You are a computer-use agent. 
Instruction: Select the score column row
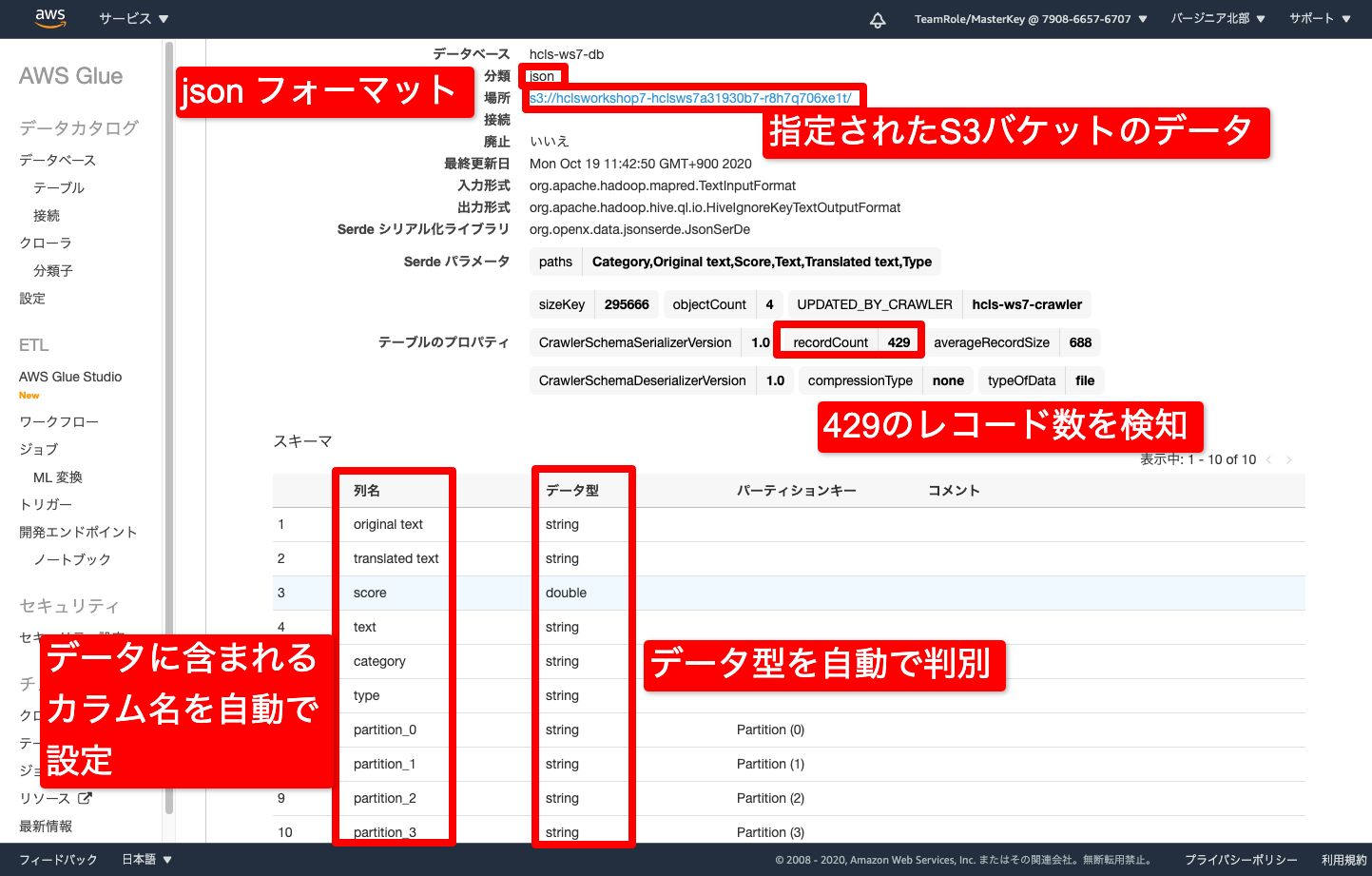[788, 593]
